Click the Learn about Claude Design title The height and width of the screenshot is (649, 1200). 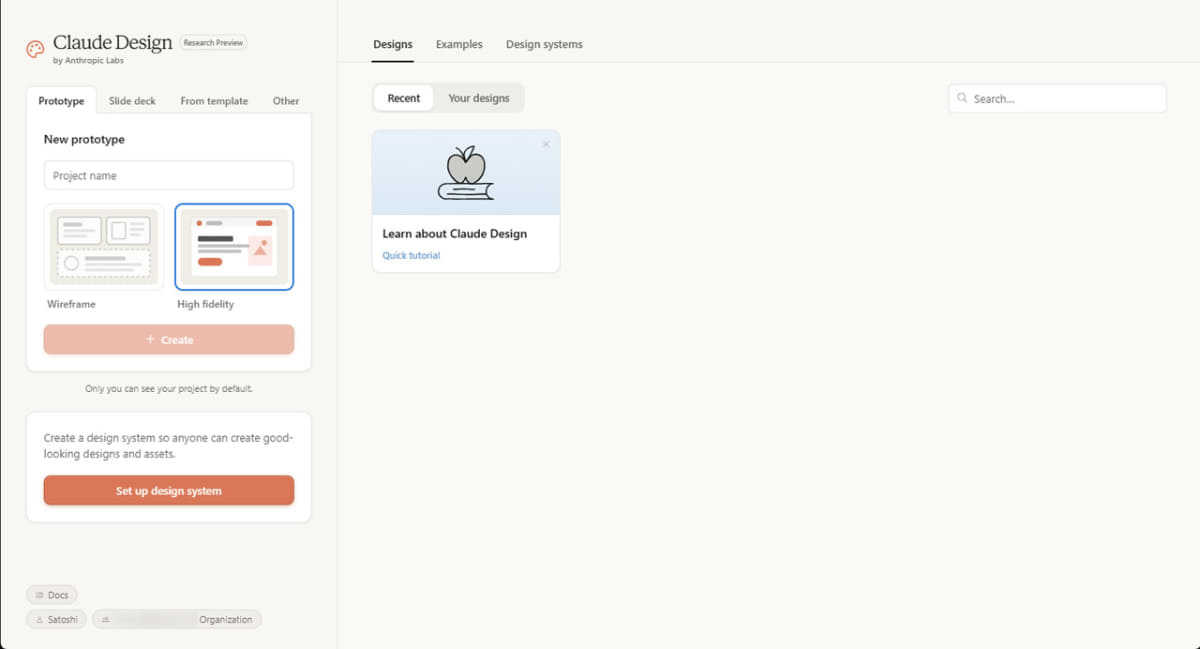(x=454, y=233)
